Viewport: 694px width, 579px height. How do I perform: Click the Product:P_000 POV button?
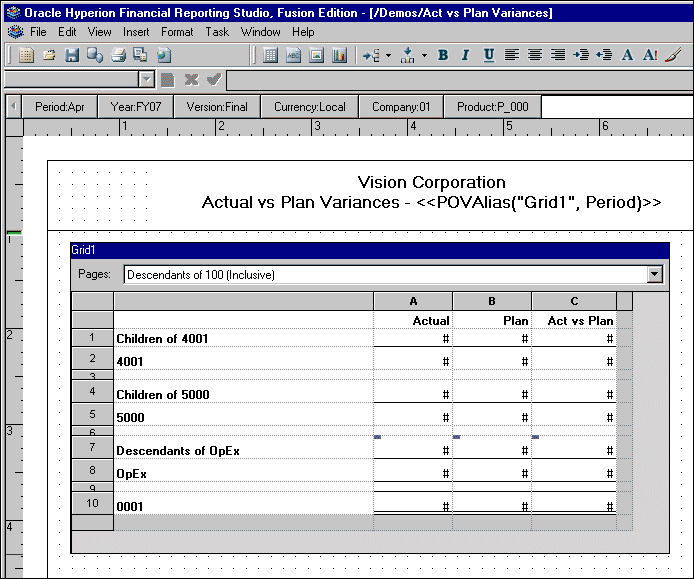click(x=493, y=107)
